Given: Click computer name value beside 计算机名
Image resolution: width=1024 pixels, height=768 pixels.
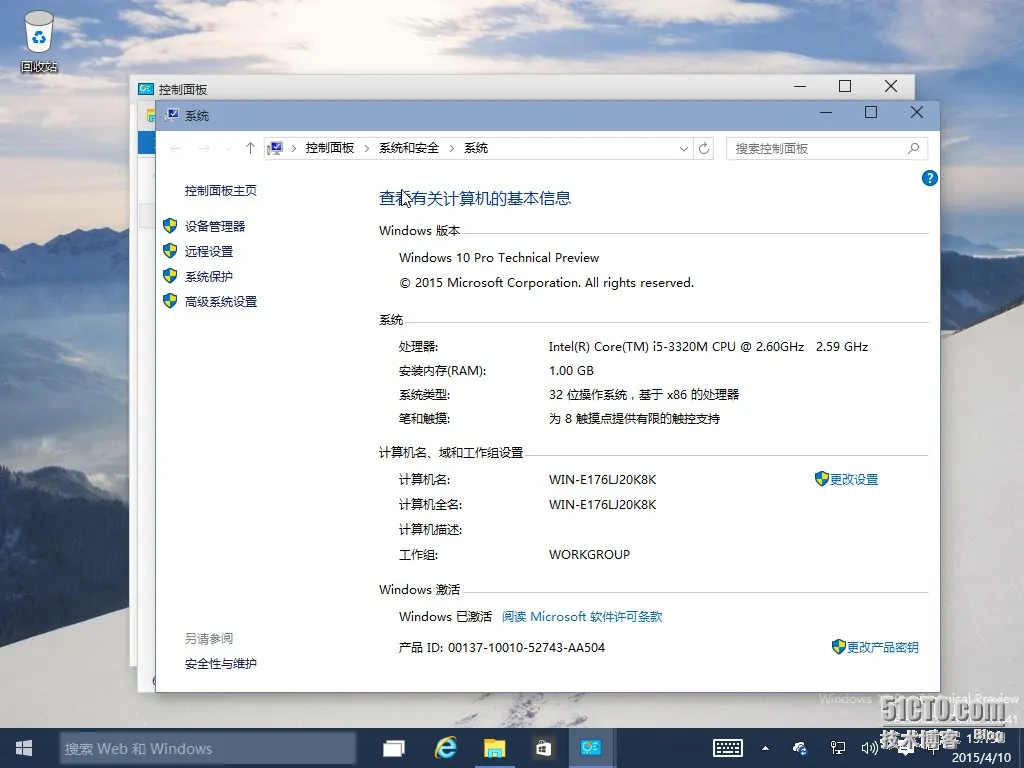Looking at the screenshot, I should [602, 479].
